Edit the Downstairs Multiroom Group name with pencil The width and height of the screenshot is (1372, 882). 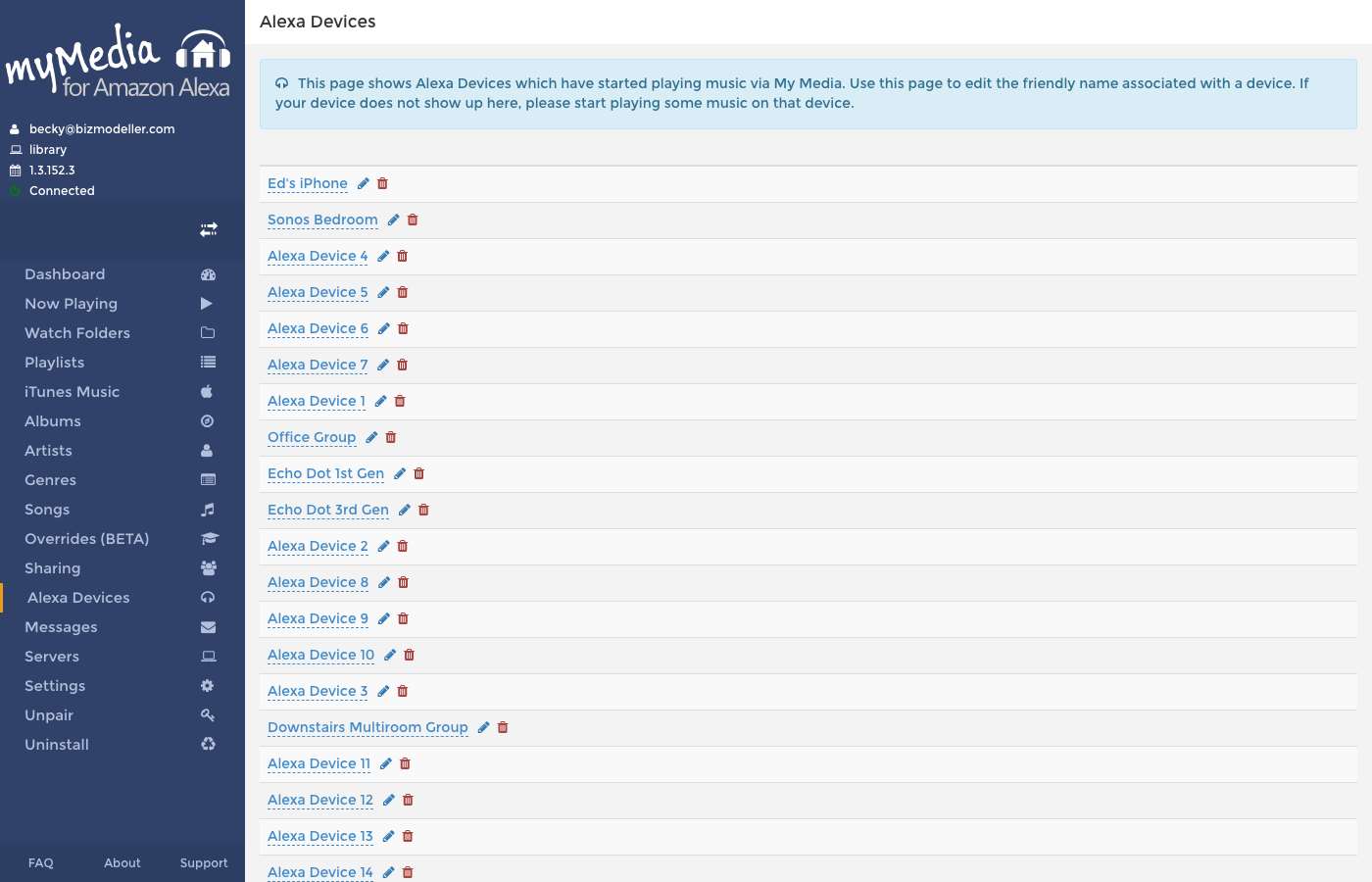click(483, 728)
